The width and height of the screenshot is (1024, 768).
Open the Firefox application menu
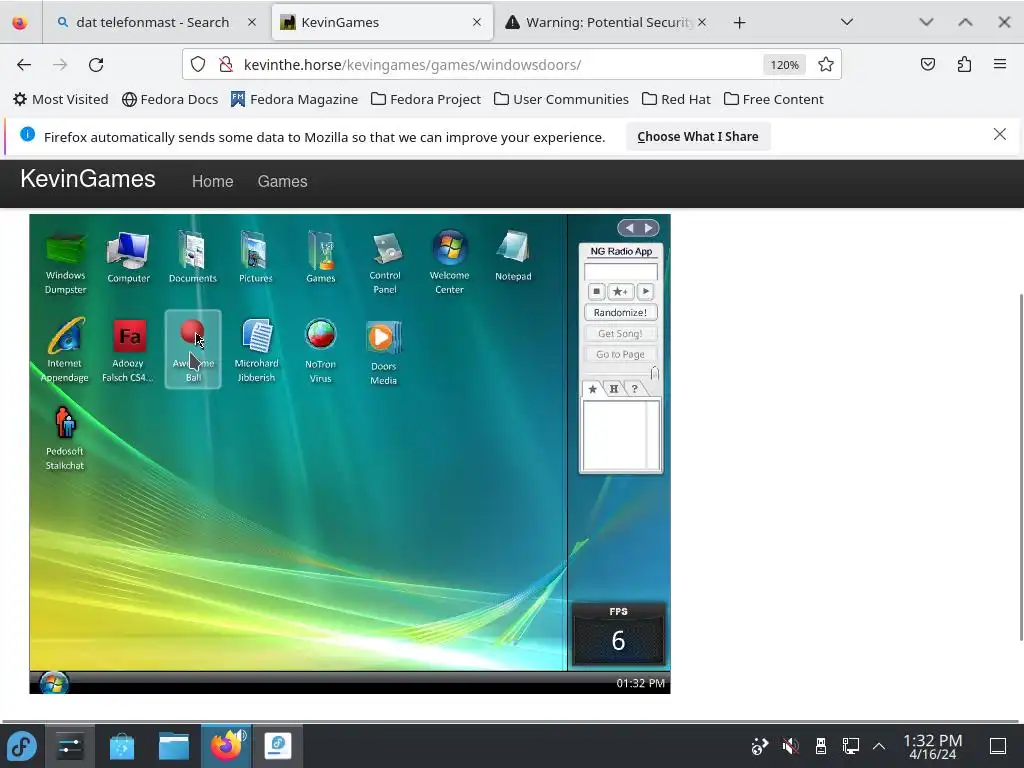coord(1000,64)
